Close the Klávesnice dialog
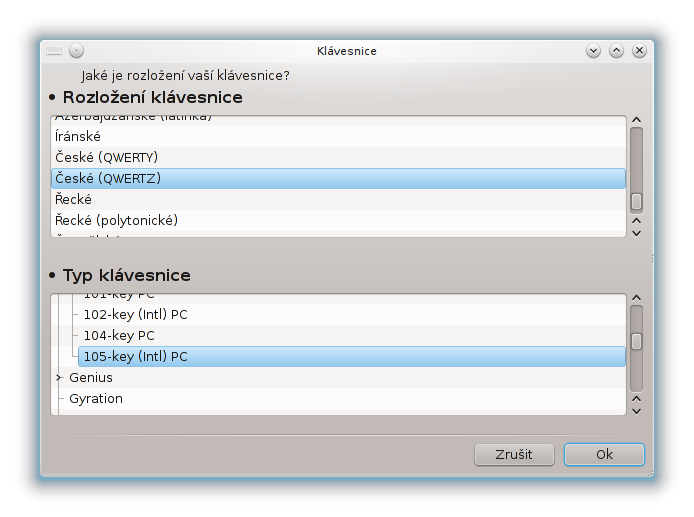The image size is (694, 517). (639, 51)
